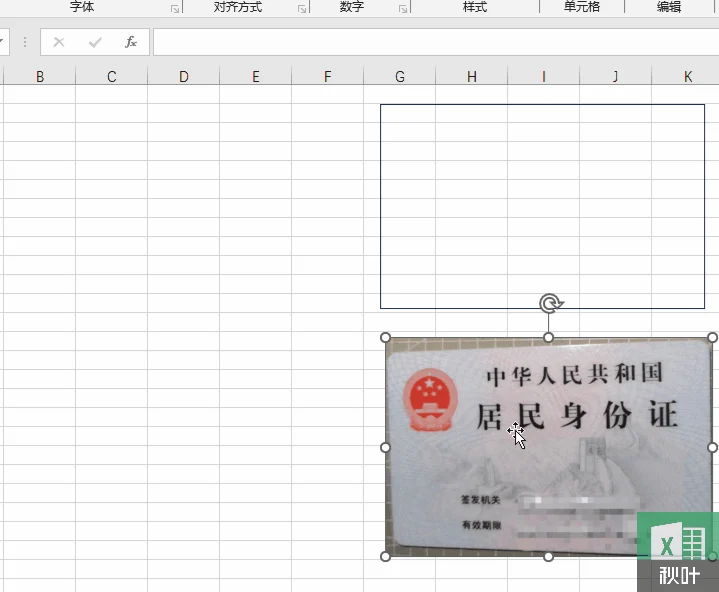Select the ID card picture
The height and width of the screenshot is (592, 719).
(548, 447)
